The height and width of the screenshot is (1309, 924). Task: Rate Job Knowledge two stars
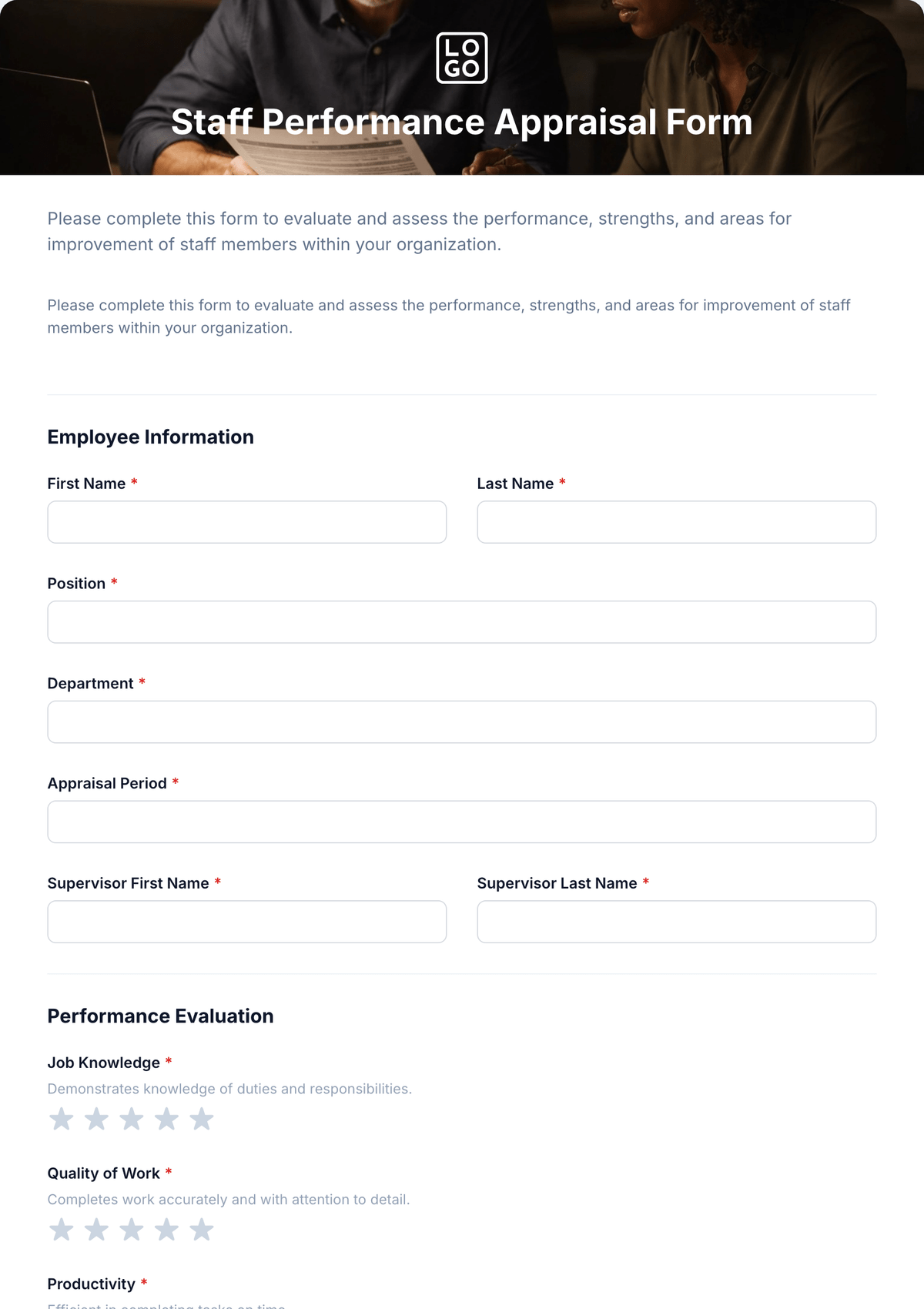[96, 1119]
